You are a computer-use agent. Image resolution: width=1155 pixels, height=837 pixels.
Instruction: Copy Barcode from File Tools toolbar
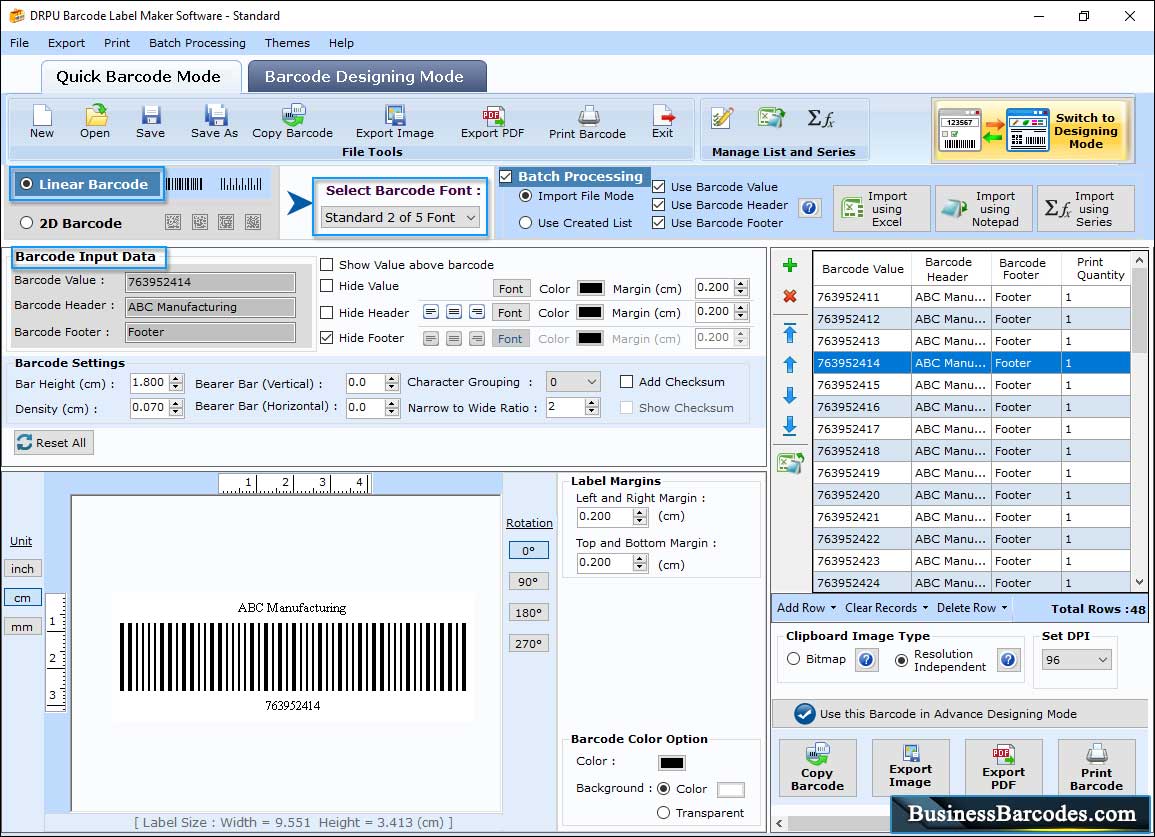(x=292, y=121)
